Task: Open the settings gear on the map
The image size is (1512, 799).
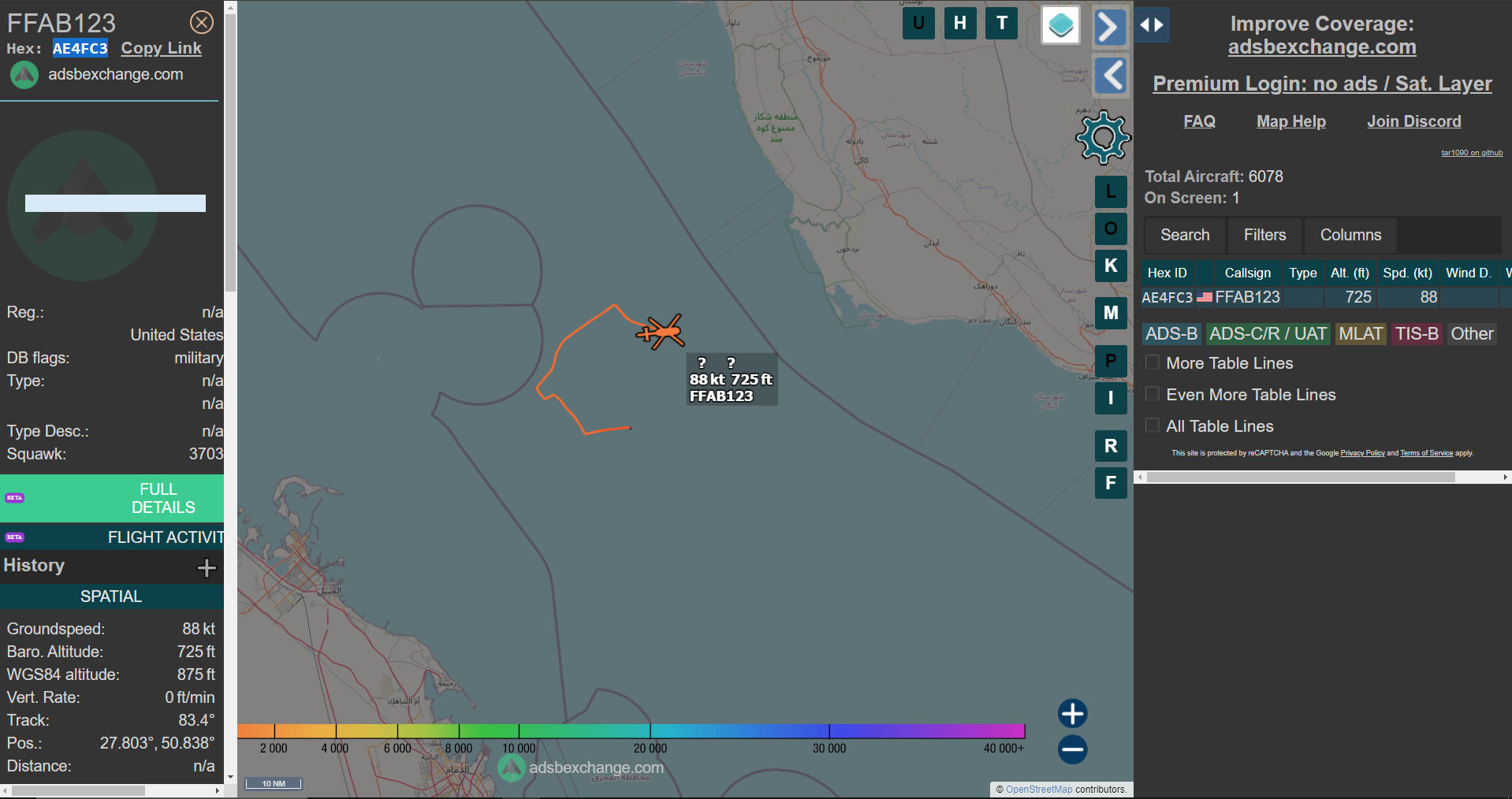Action: click(x=1103, y=138)
